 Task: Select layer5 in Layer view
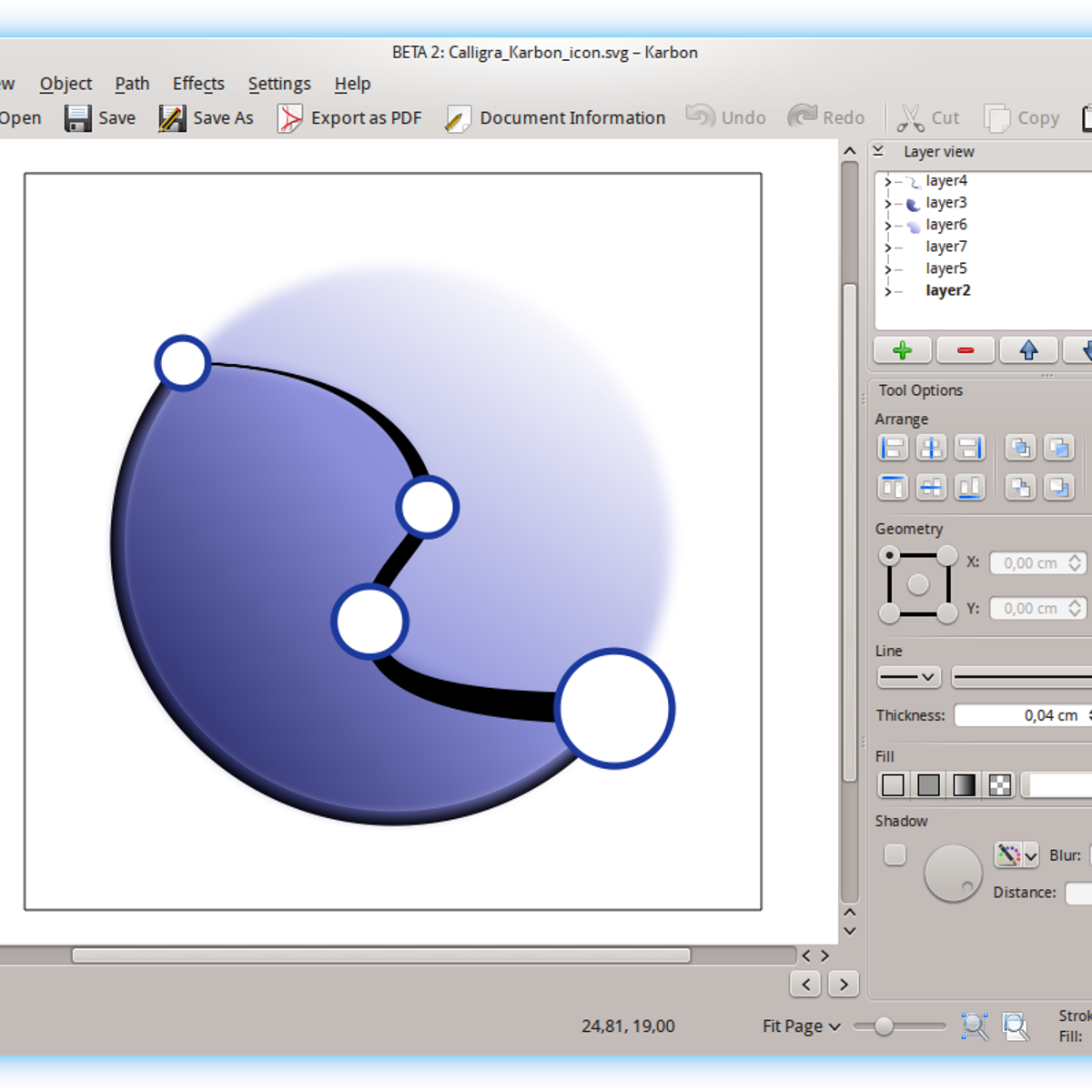point(946,268)
